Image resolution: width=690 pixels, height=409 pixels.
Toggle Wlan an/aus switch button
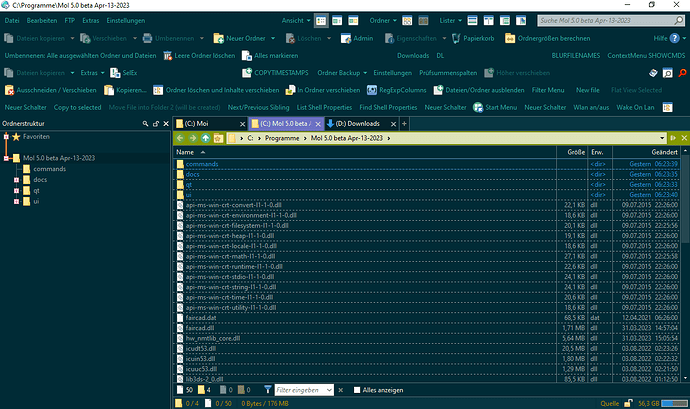point(597,106)
